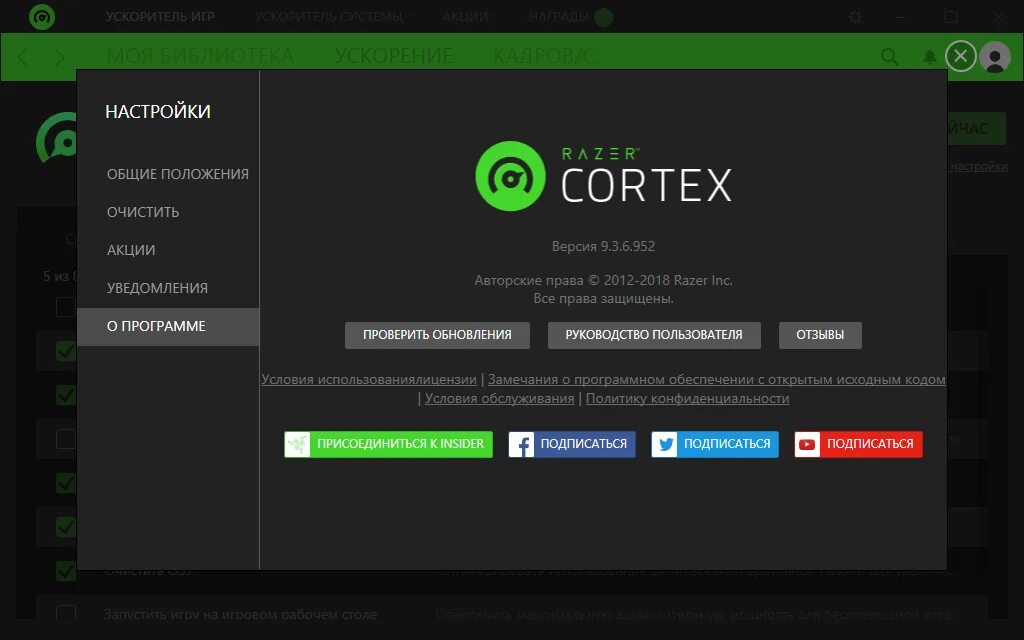Viewport: 1024px width, 640px height.
Task: Click the notification bell icon
Action: 929,57
